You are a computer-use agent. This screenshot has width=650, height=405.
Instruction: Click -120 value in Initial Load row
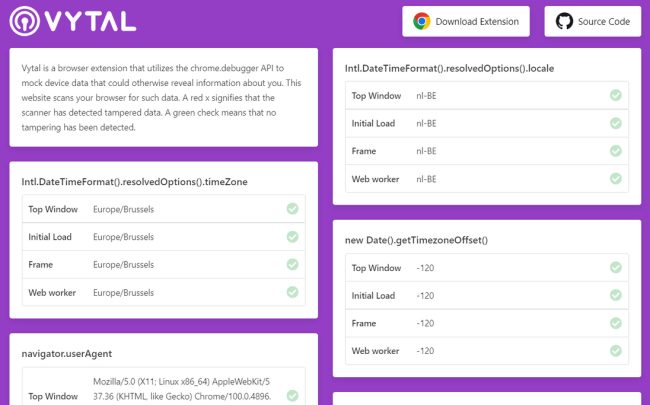[425, 296]
